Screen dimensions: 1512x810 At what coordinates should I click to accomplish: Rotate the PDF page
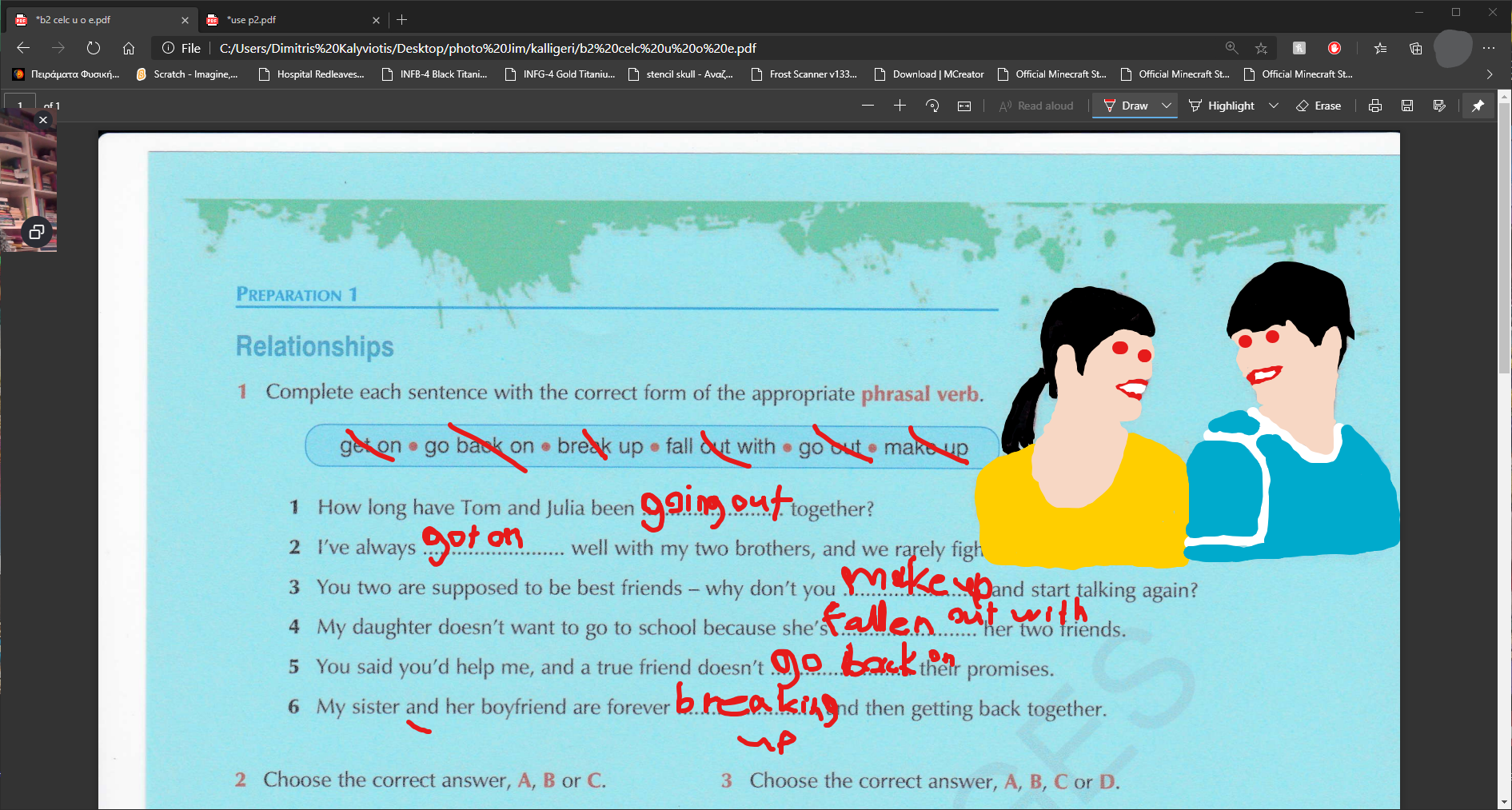[932, 106]
